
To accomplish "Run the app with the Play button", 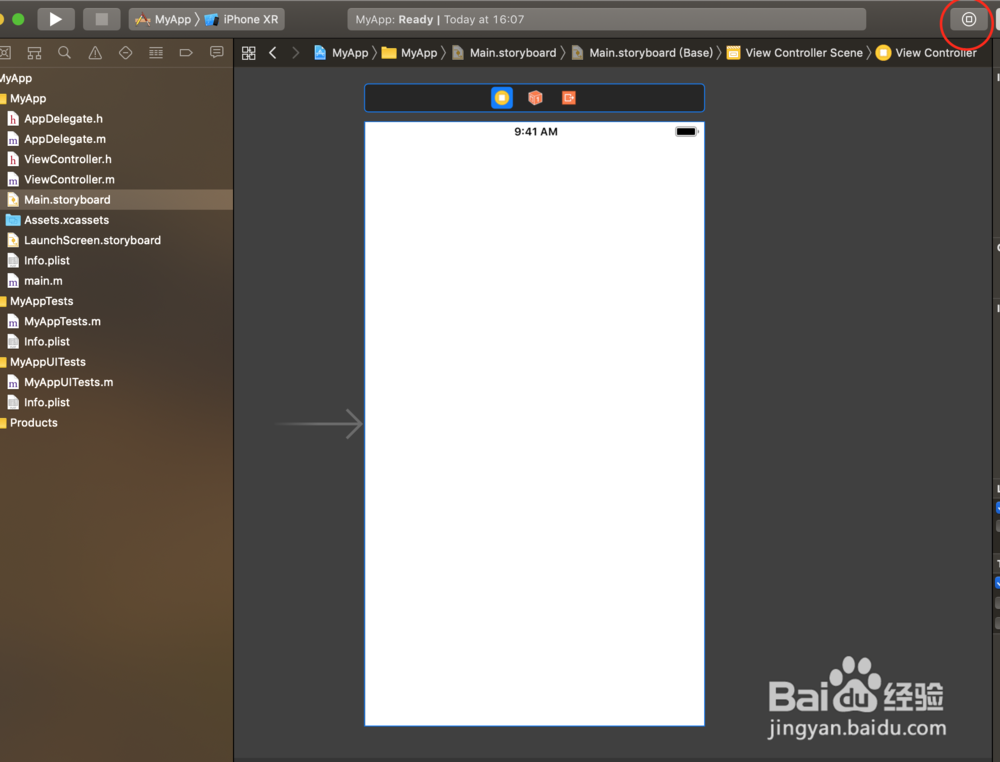I will click(x=55, y=19).
